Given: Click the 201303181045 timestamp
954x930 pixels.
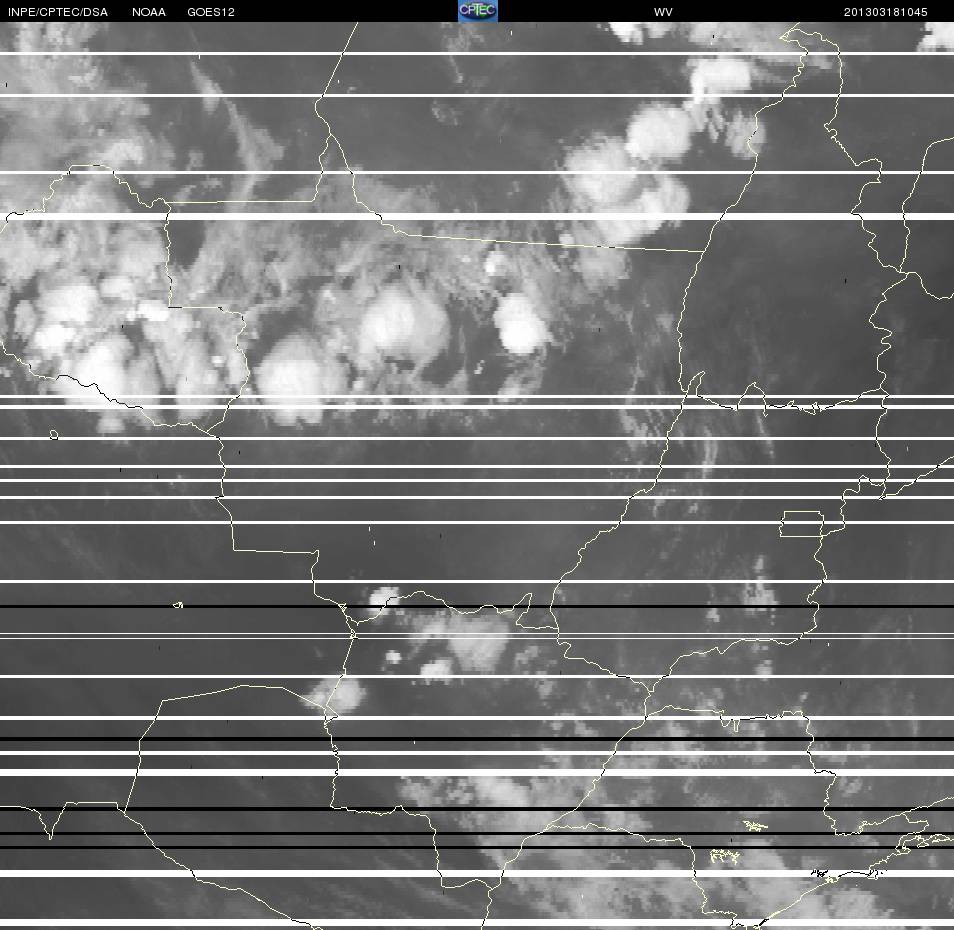Looking at the screenshot, I should (x=885, y=12).
